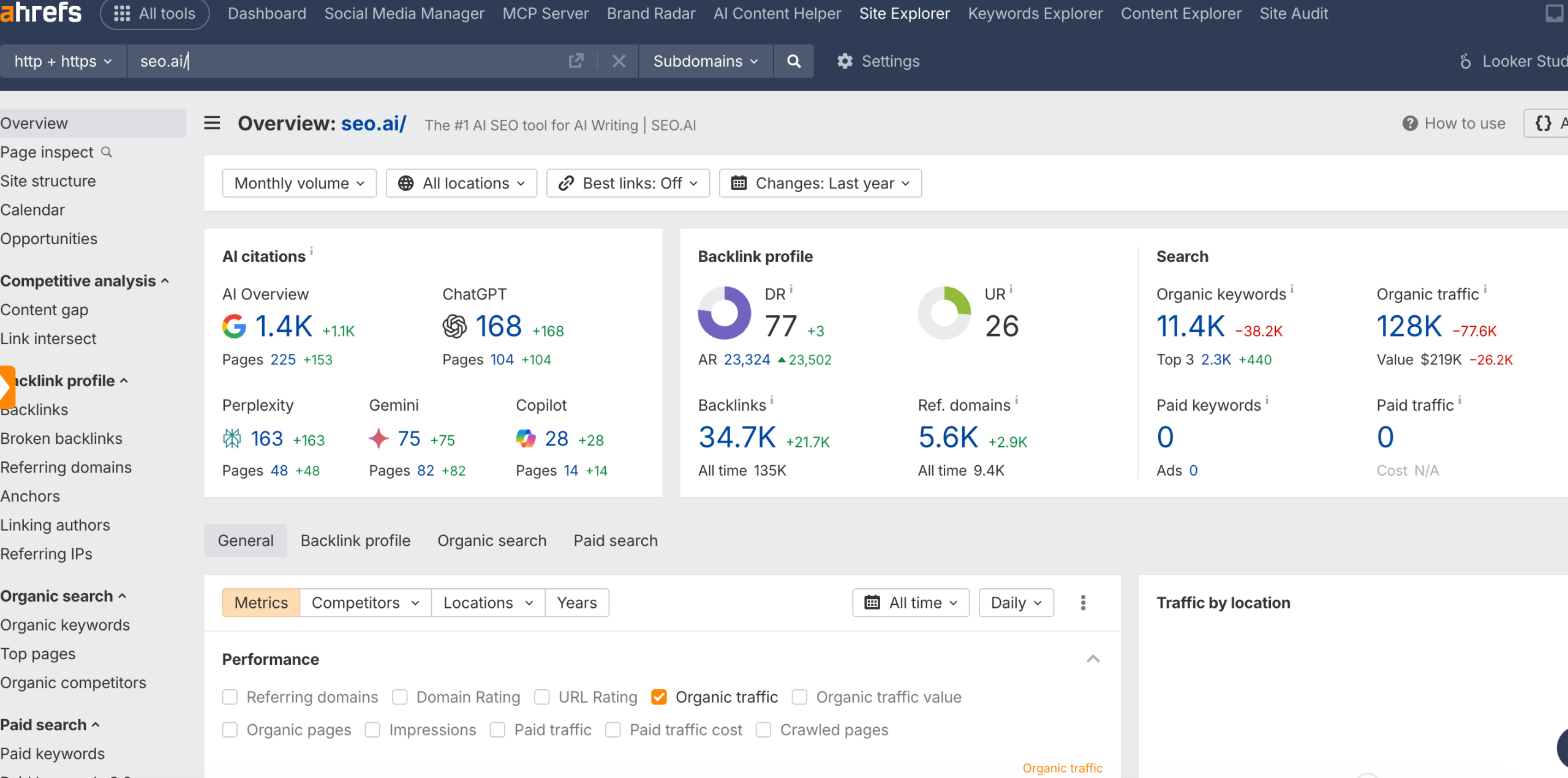Open the Monthly volume dropdown
This screenshot has height=778, width=1568.
[299, 183]
